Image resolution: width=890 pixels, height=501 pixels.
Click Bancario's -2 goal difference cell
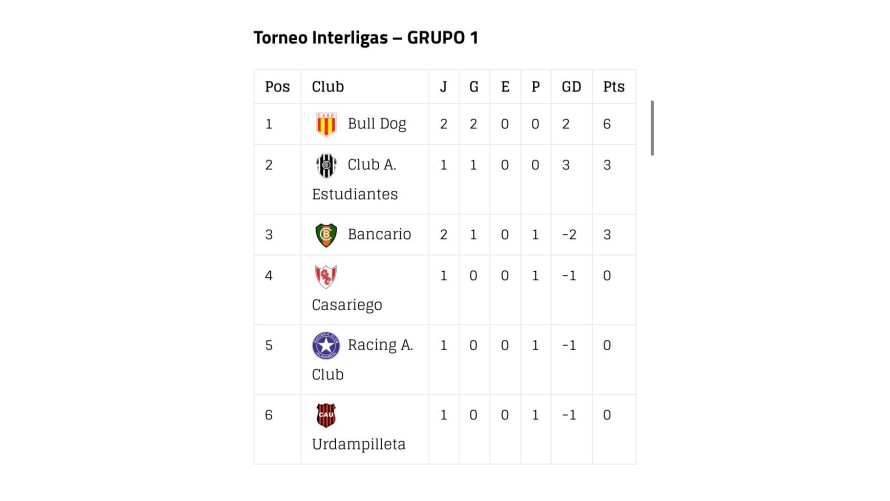tap(568, 235)
